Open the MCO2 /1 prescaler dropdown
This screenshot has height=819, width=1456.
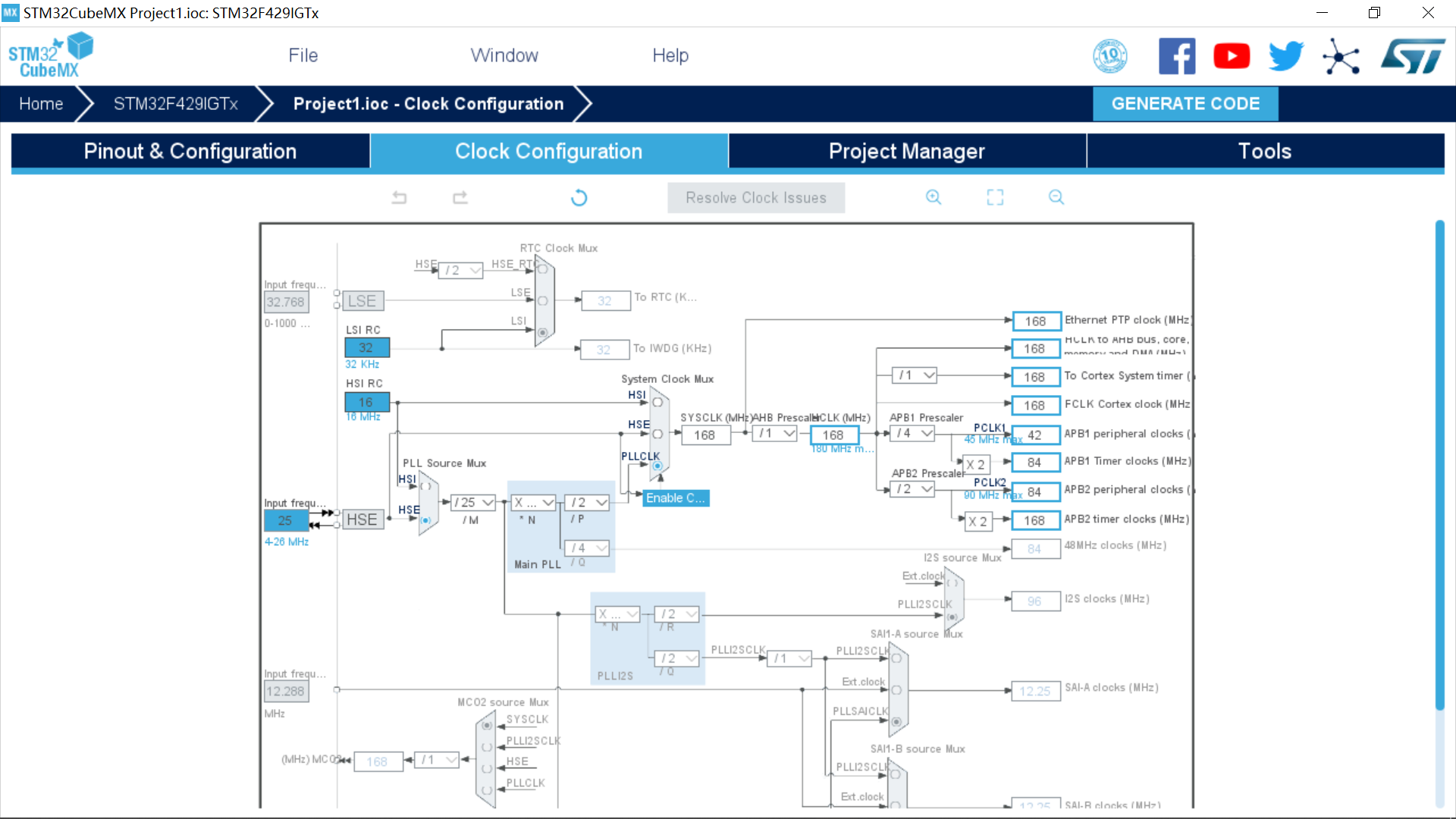[437, 760]
